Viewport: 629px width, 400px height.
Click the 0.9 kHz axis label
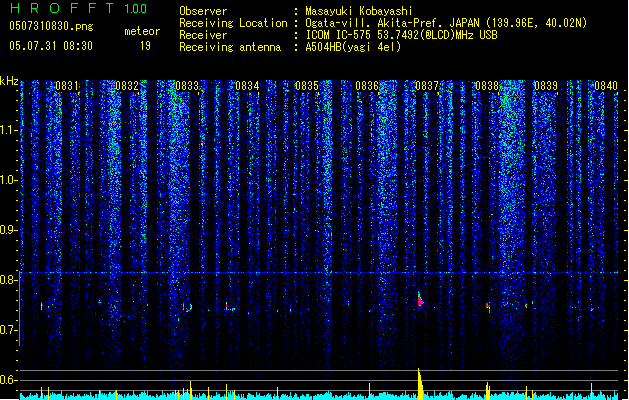tap(8, 230)
